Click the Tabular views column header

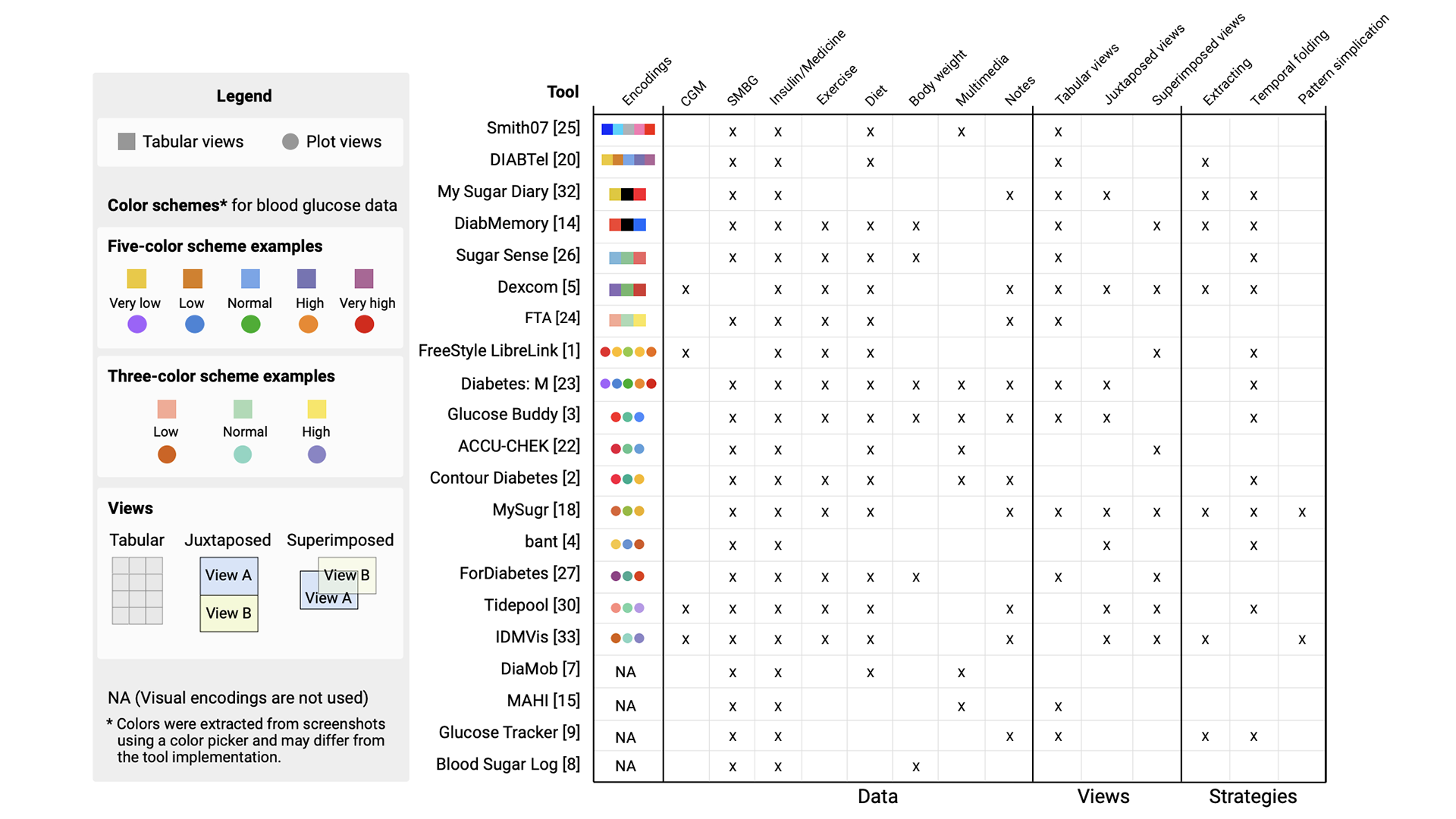point(1087,74)
